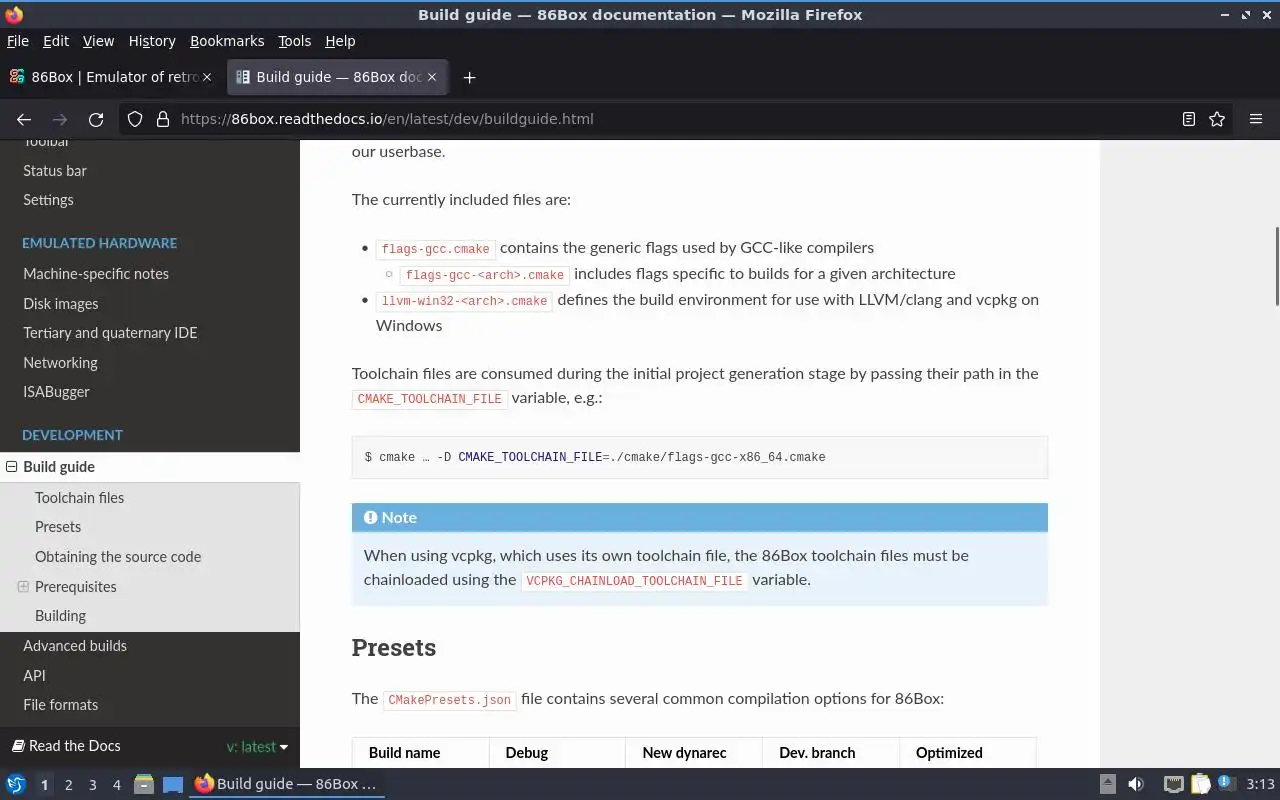Open the Help menu
1280x800 pixels.
(340, 41)
